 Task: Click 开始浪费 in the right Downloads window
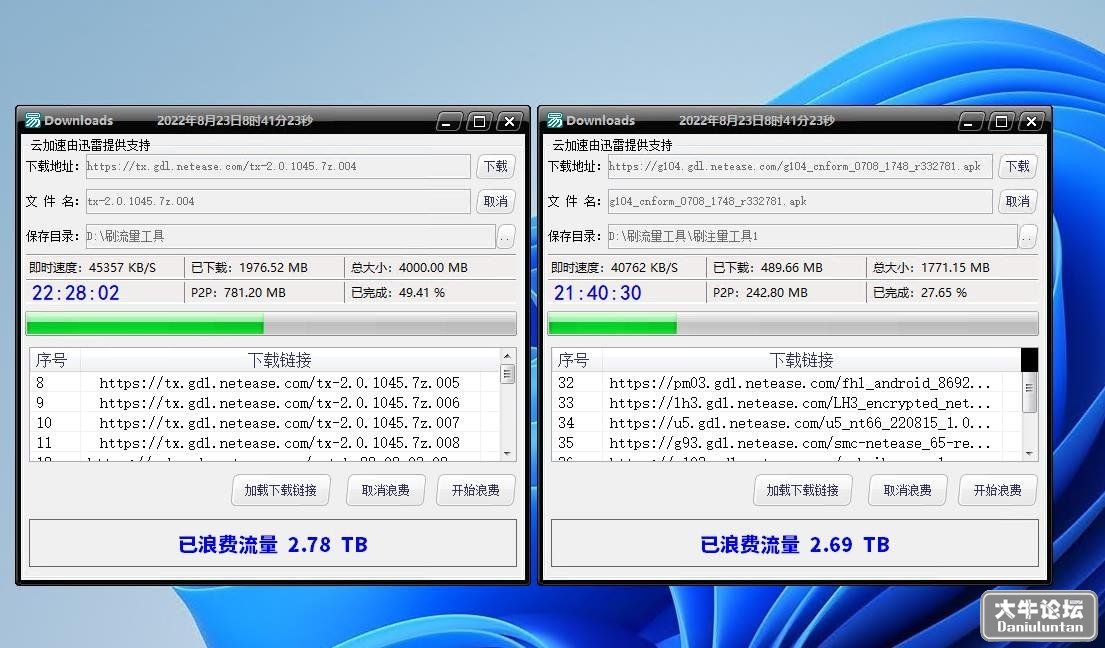tap(998, 490)
